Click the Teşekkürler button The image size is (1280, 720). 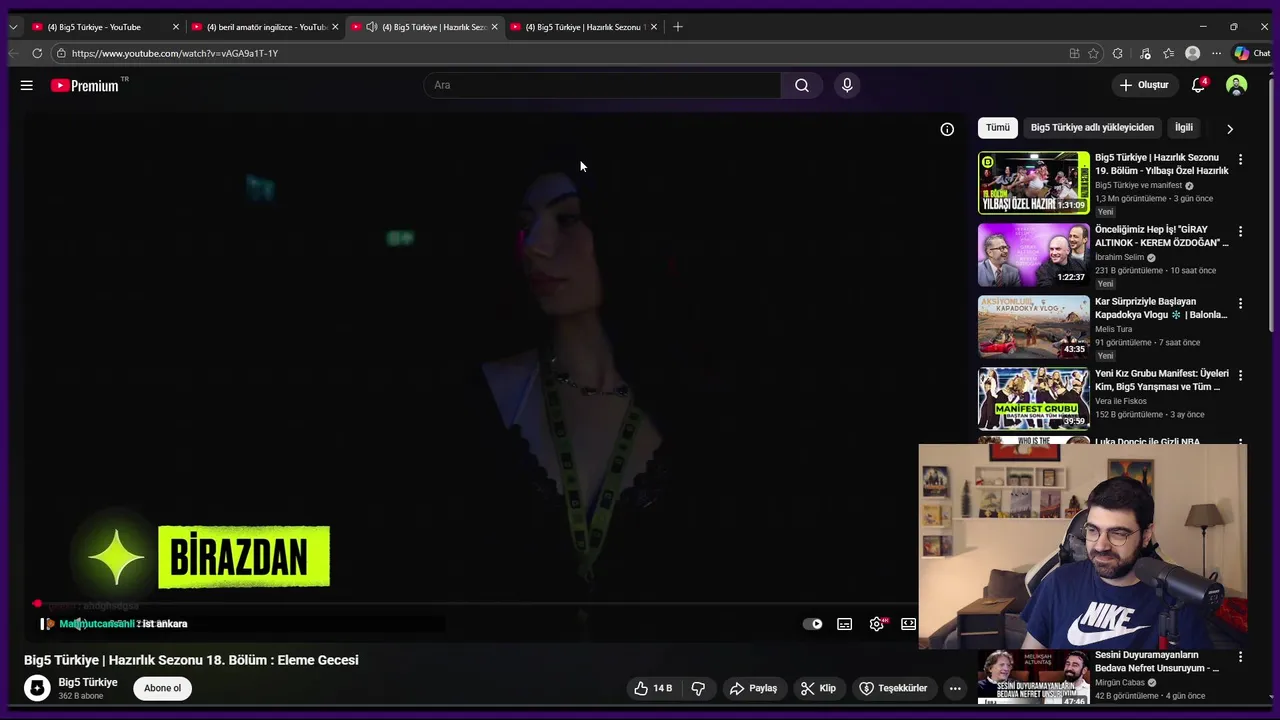(x=893, y=688)
